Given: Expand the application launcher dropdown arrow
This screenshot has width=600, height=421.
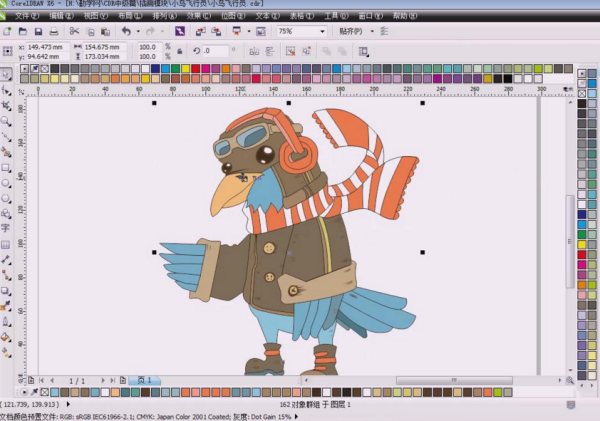Looking at the screenshot, I should pos(249,31).
